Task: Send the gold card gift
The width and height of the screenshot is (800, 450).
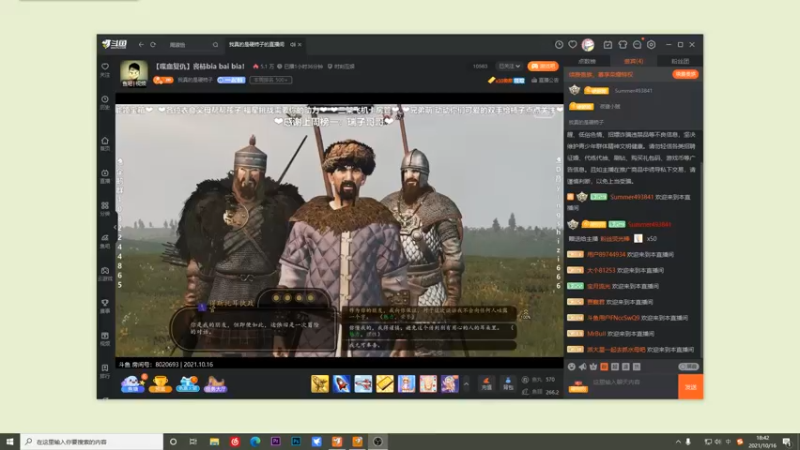Action: [x=385, y=384]
